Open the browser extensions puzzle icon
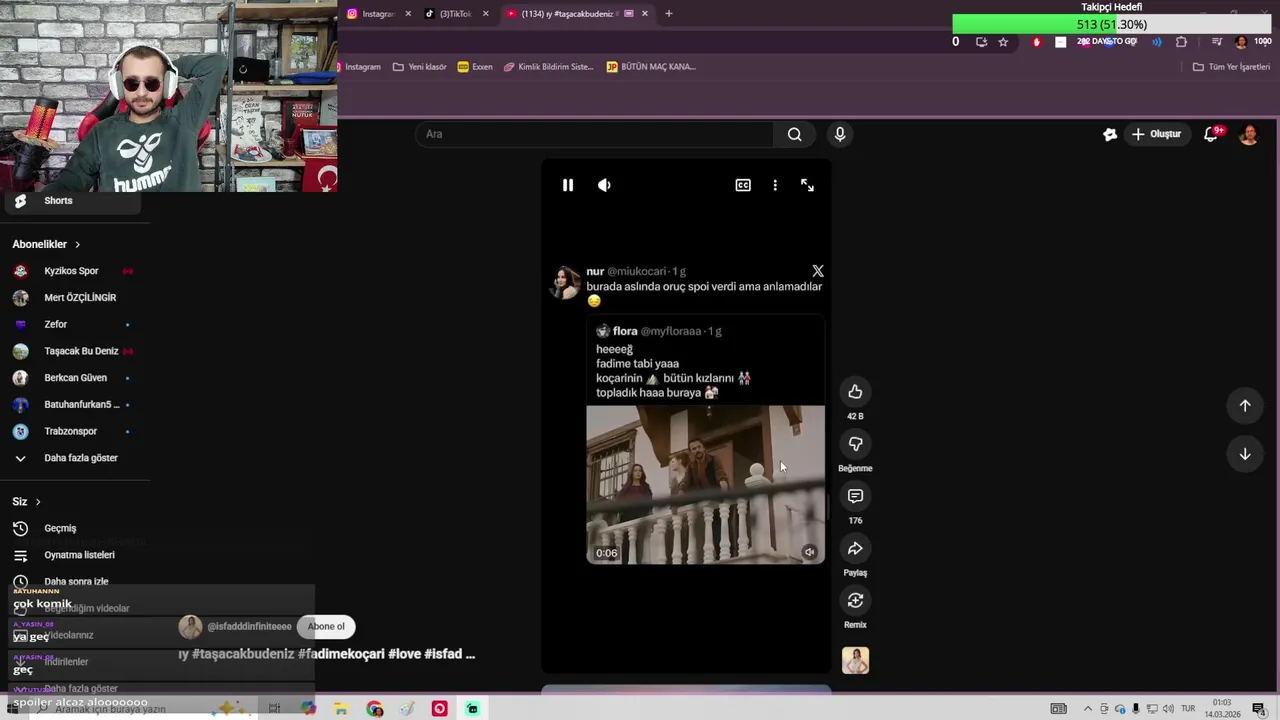This screenshot has width=1280, height=720. [x=1181, y=42]
